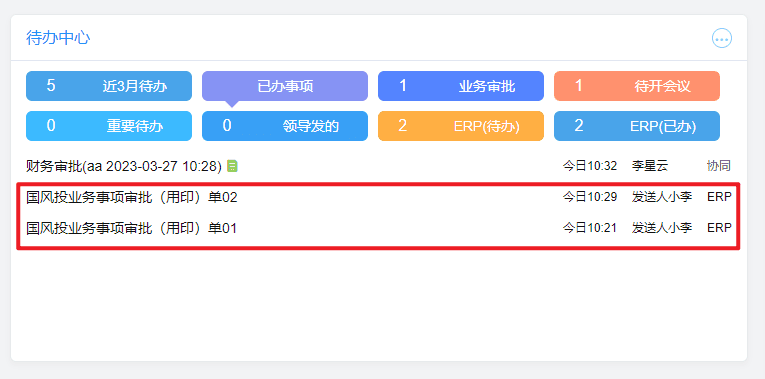765x379 pixels.
Task: Select the 重要待办 tab
Action: (109, 126)
